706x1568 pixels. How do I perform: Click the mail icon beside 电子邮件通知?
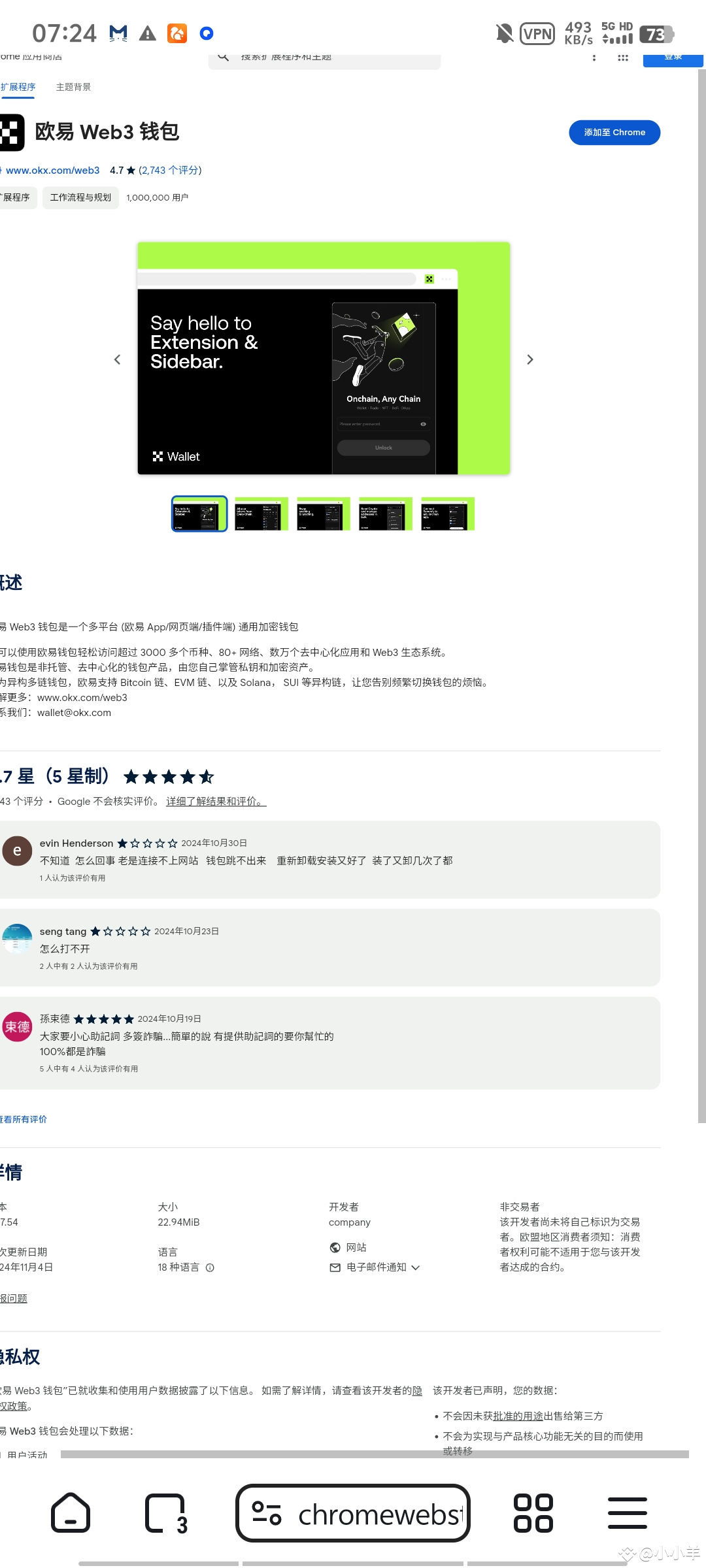click(x=335, y=1267)
